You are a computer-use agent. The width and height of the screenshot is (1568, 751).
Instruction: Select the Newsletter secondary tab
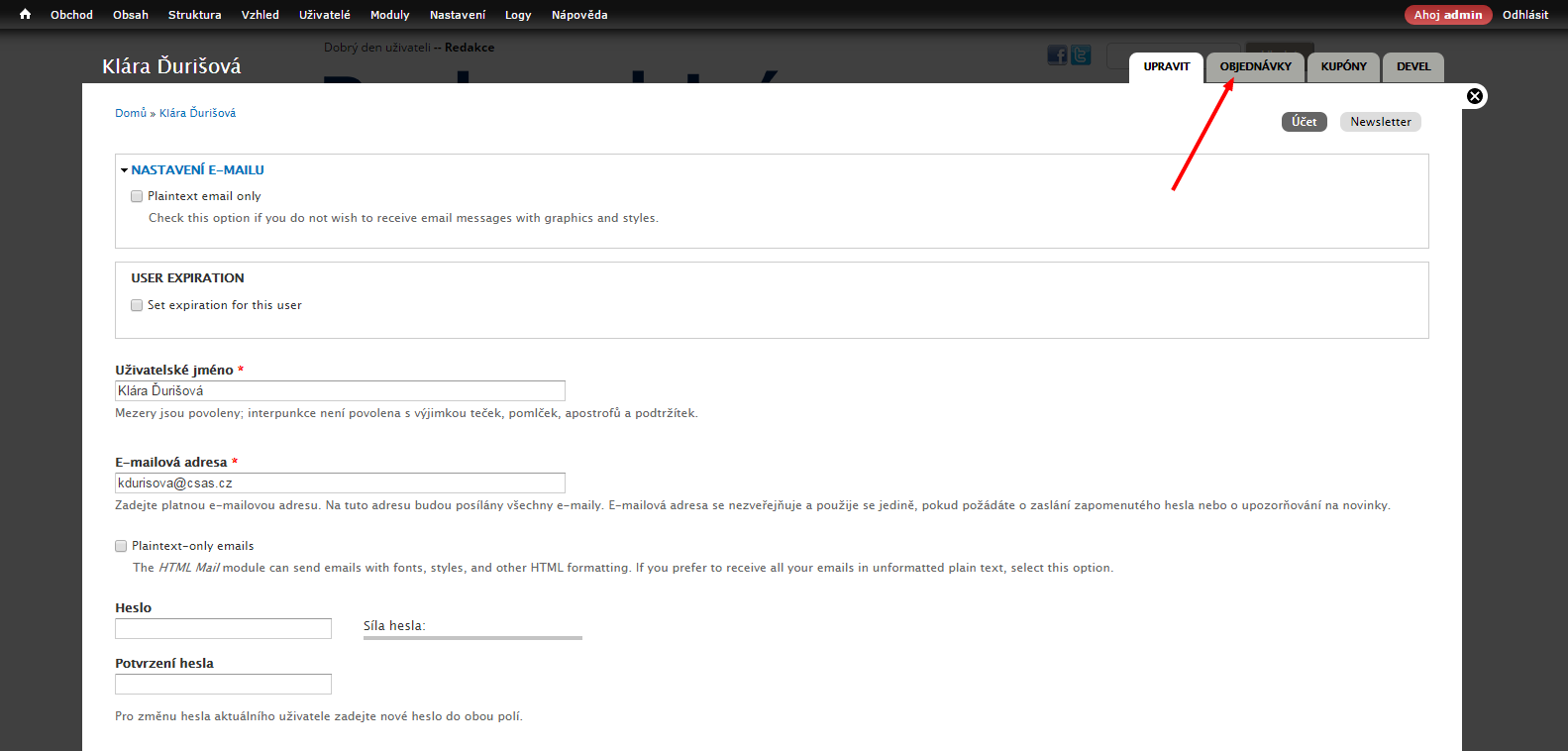pyautogui.click(x=1381, y=122)
